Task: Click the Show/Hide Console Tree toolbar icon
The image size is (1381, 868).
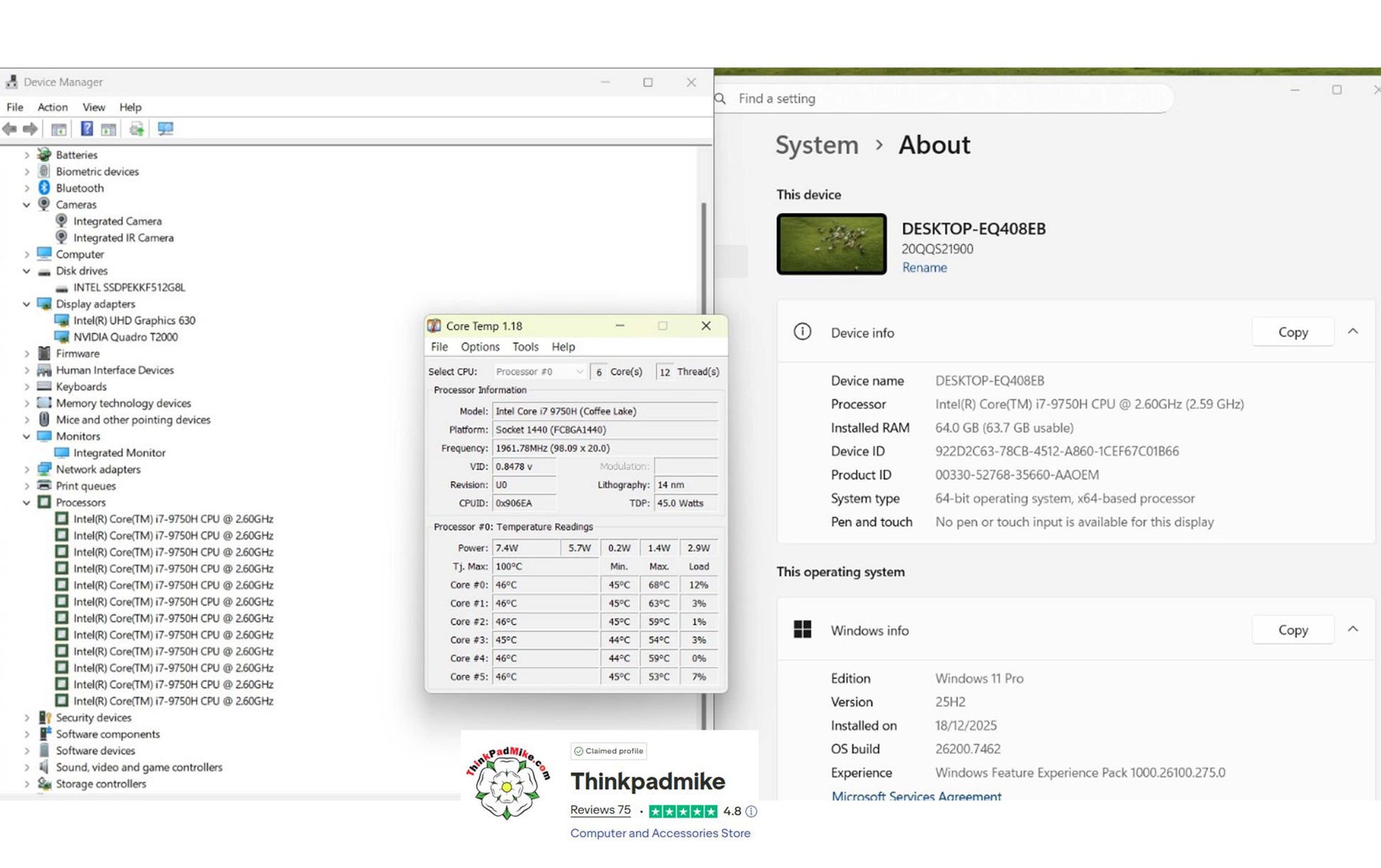Action: point(59,129)
